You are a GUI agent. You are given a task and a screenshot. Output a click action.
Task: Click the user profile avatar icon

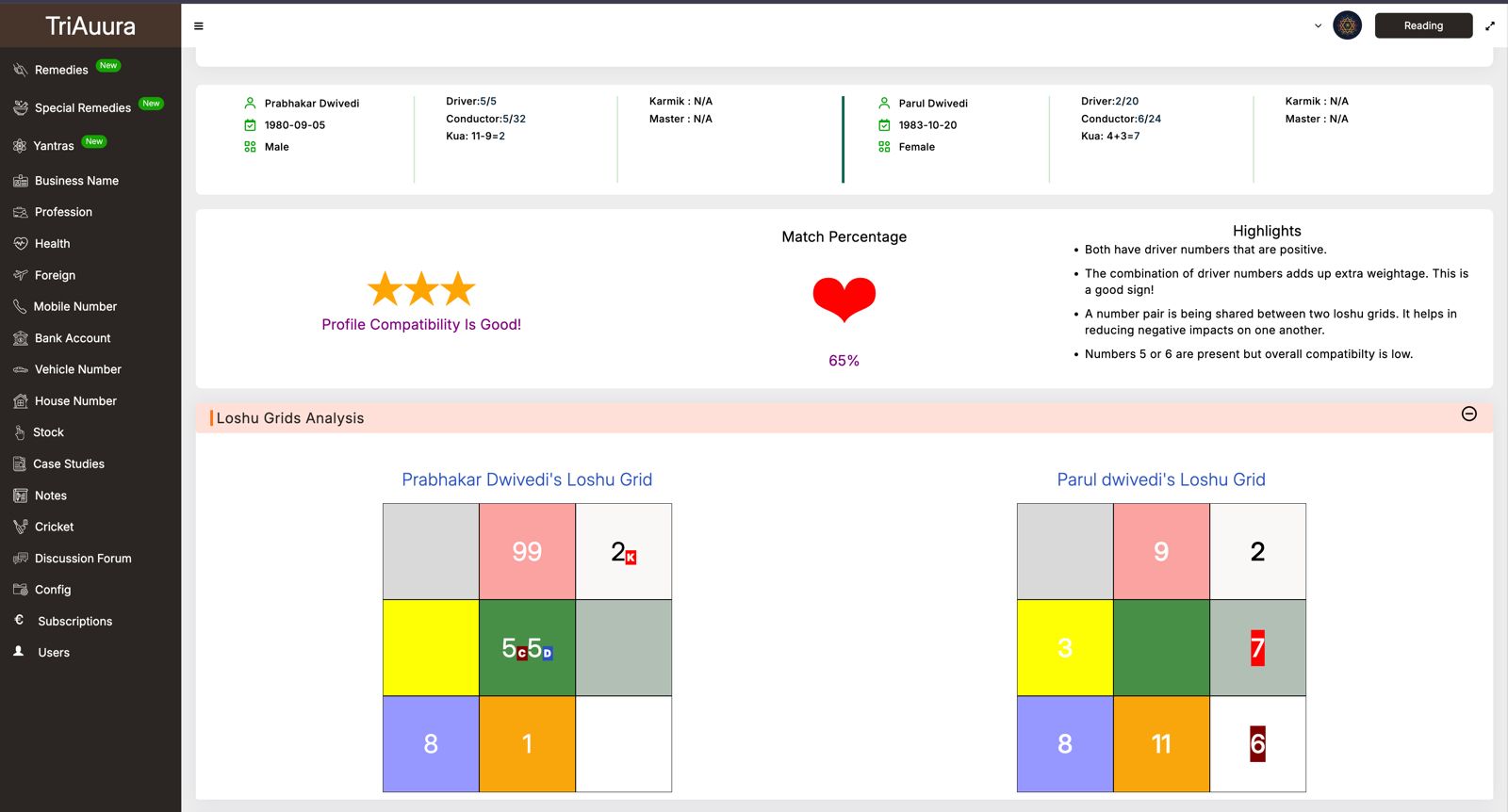[1347, 25]
